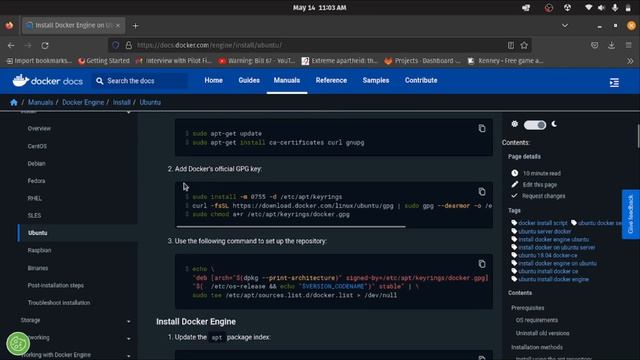
Task: Click the Manuals breadcrumb link
Action: (40, 102)
